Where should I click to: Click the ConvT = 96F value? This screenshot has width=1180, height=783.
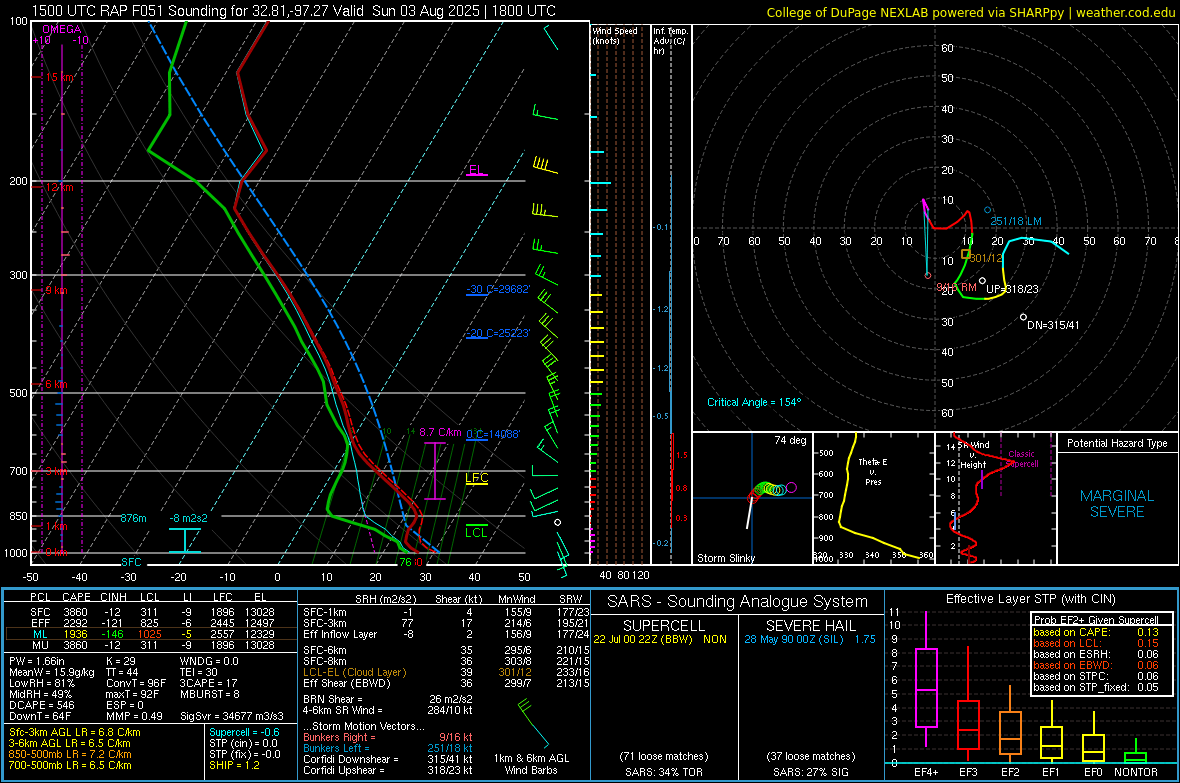pos(136,683)
